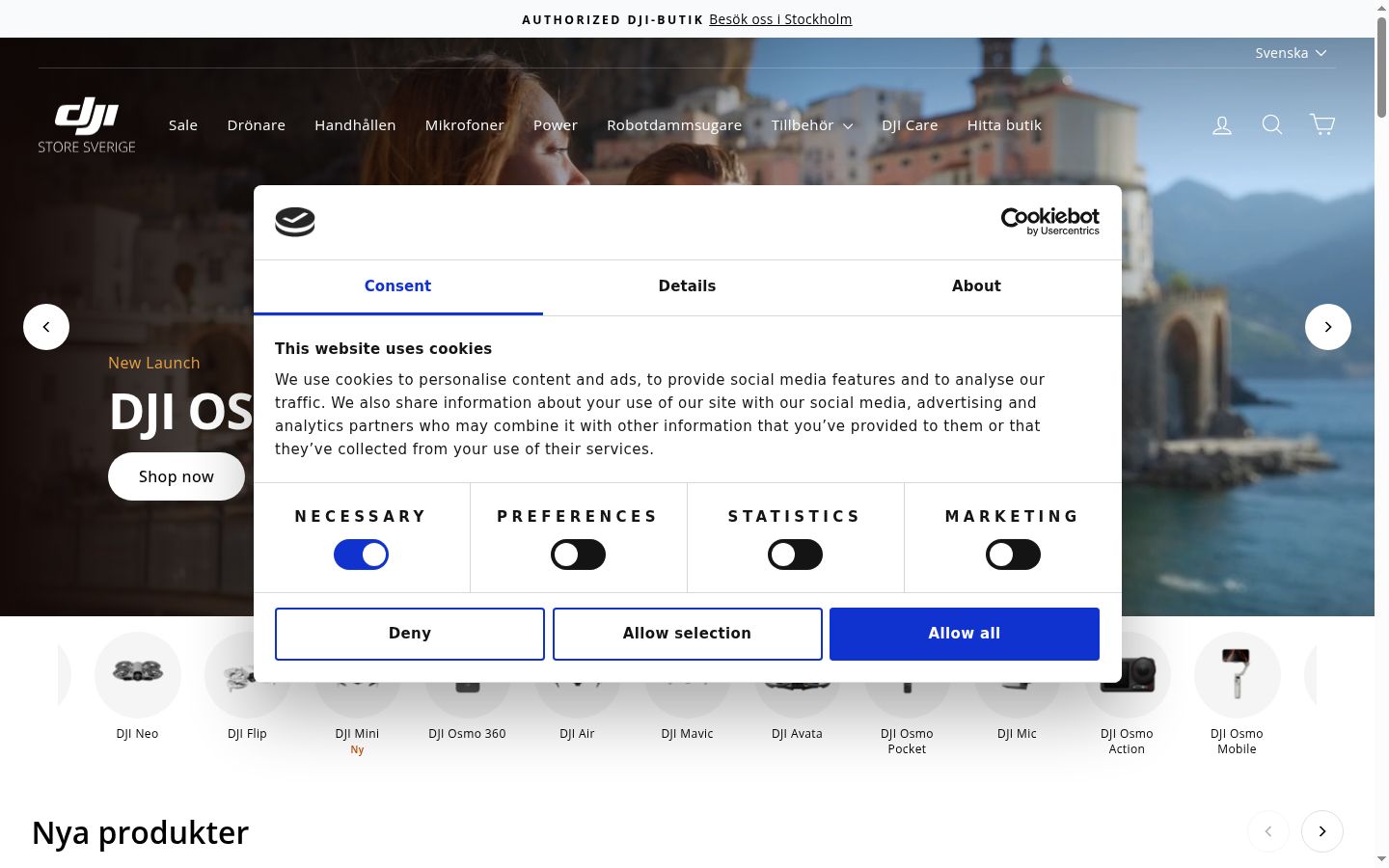Screen dimensions: 1389x868
Task: Open the DJI Mini category label
Action: [357, 734]
